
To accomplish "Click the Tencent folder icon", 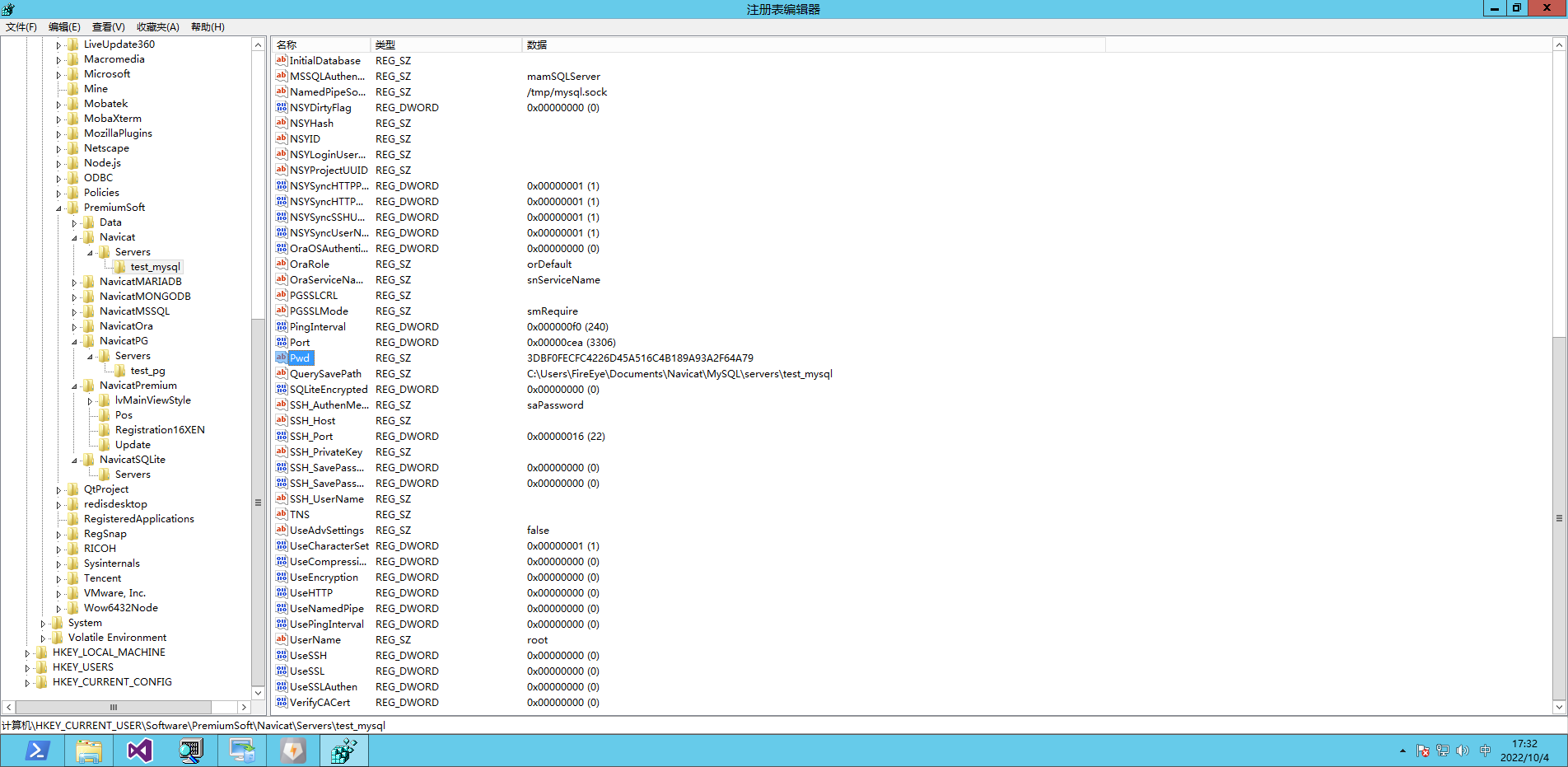I will [x=73, y=578].
